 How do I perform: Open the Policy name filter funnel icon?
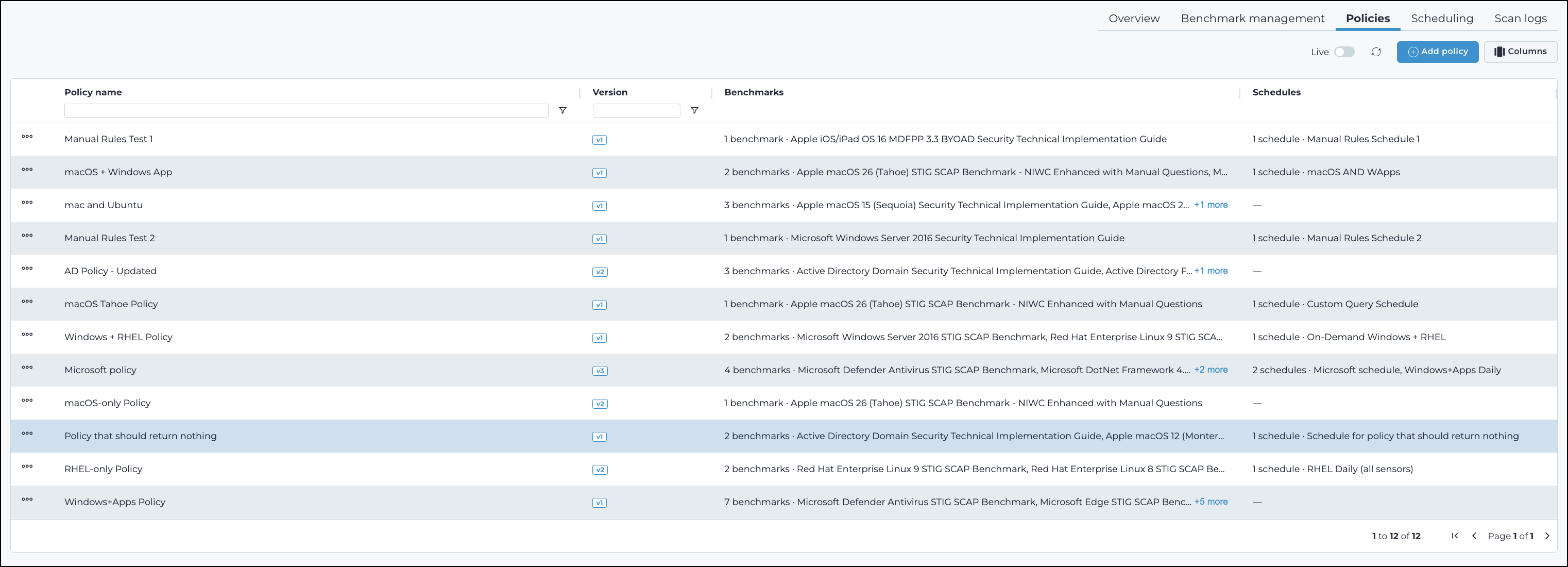pyautogui.click(x=563, y=110)
